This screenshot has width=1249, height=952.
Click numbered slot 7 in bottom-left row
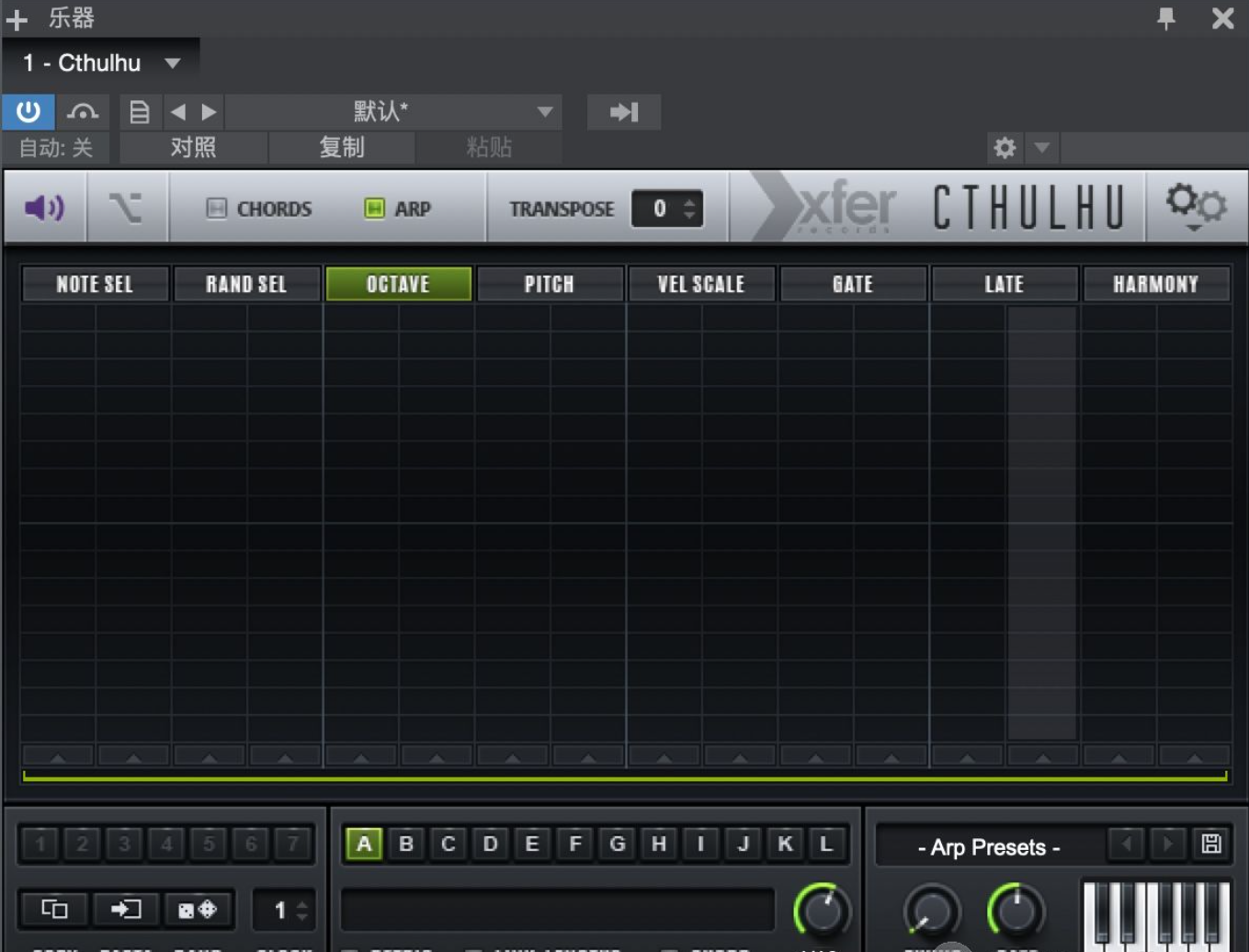pyautogui.click(x=292, y=844)
